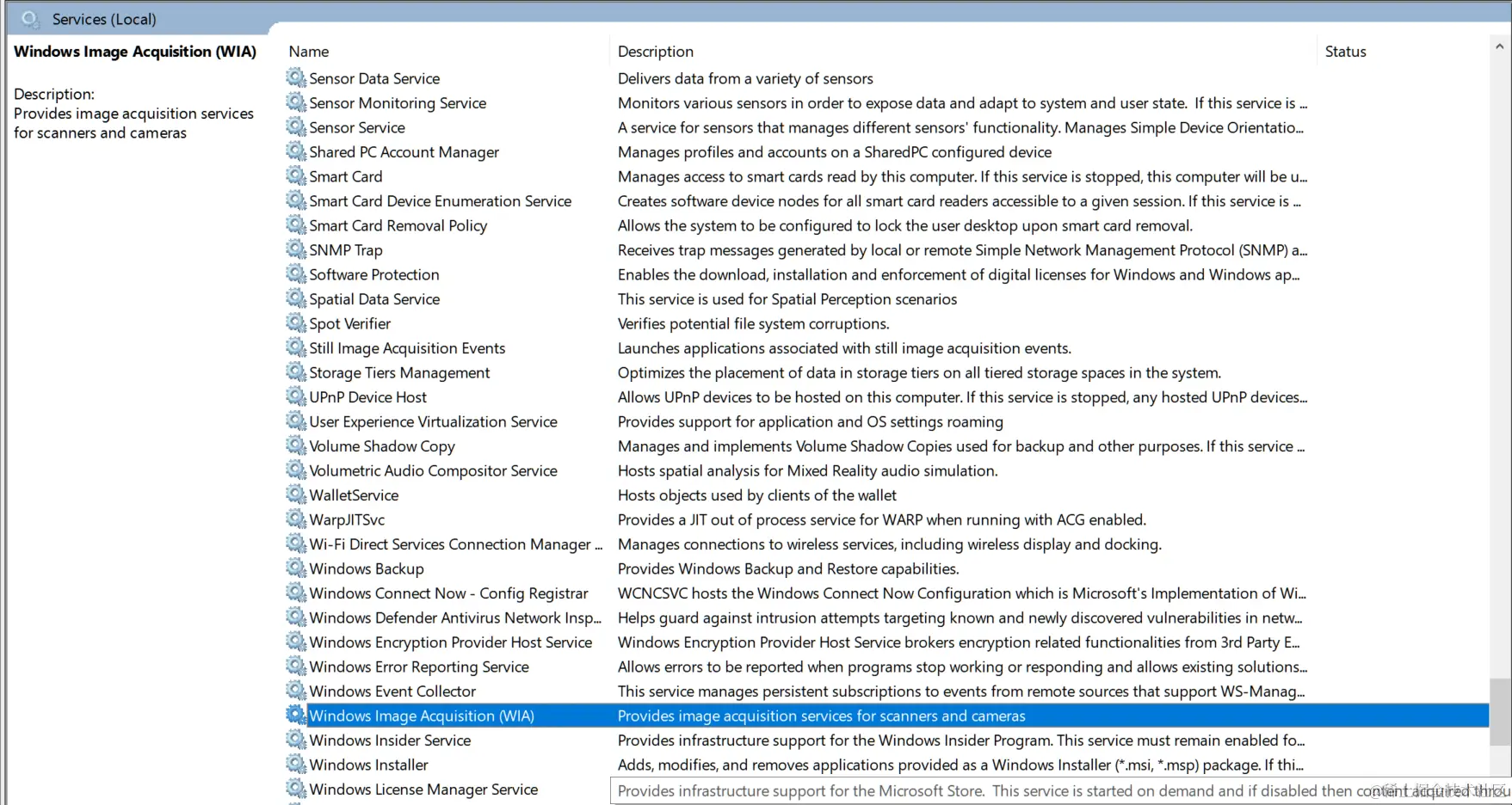Select WalletService service name
Screen dimensions: 1512x805
[x=354, y=495]
